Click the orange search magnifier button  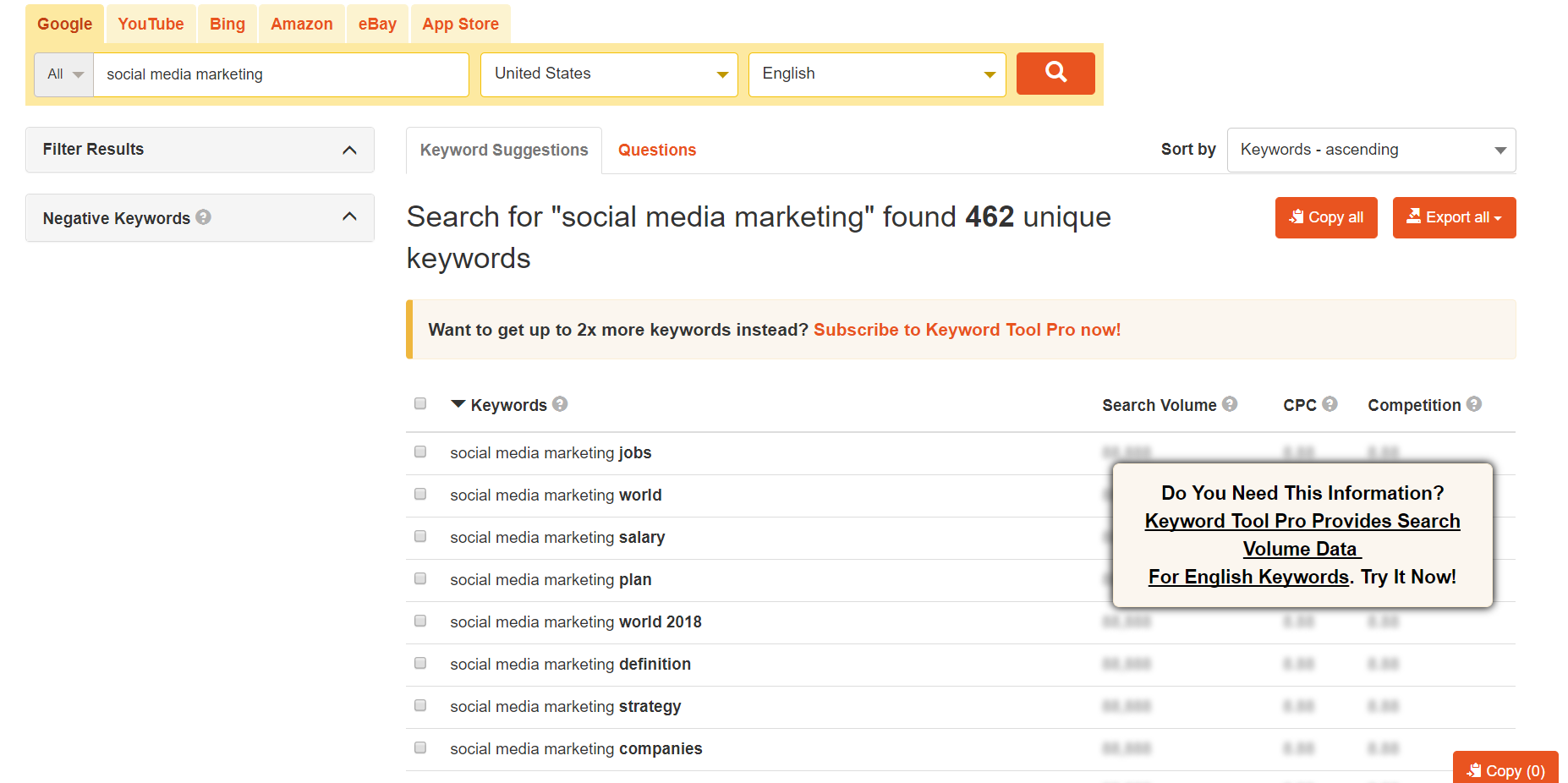point(1055,74)
